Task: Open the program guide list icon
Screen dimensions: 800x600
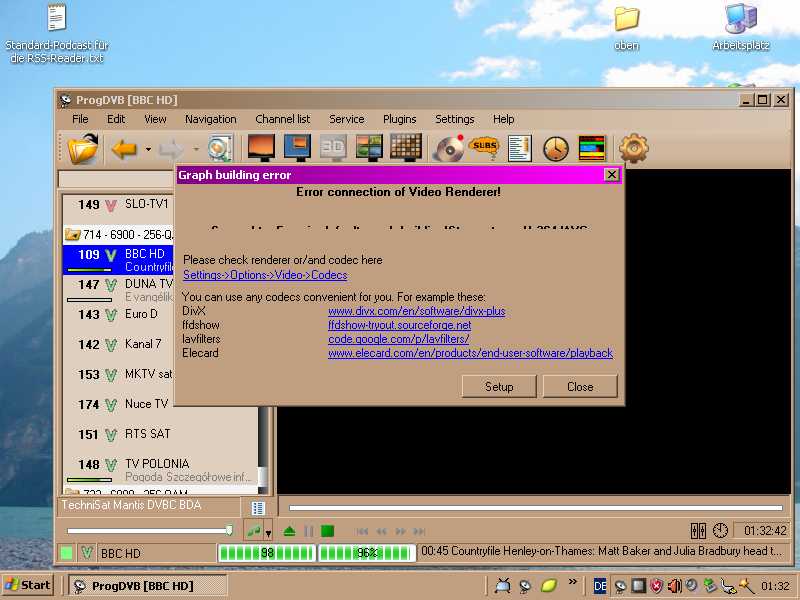Action: coord(520,149)
